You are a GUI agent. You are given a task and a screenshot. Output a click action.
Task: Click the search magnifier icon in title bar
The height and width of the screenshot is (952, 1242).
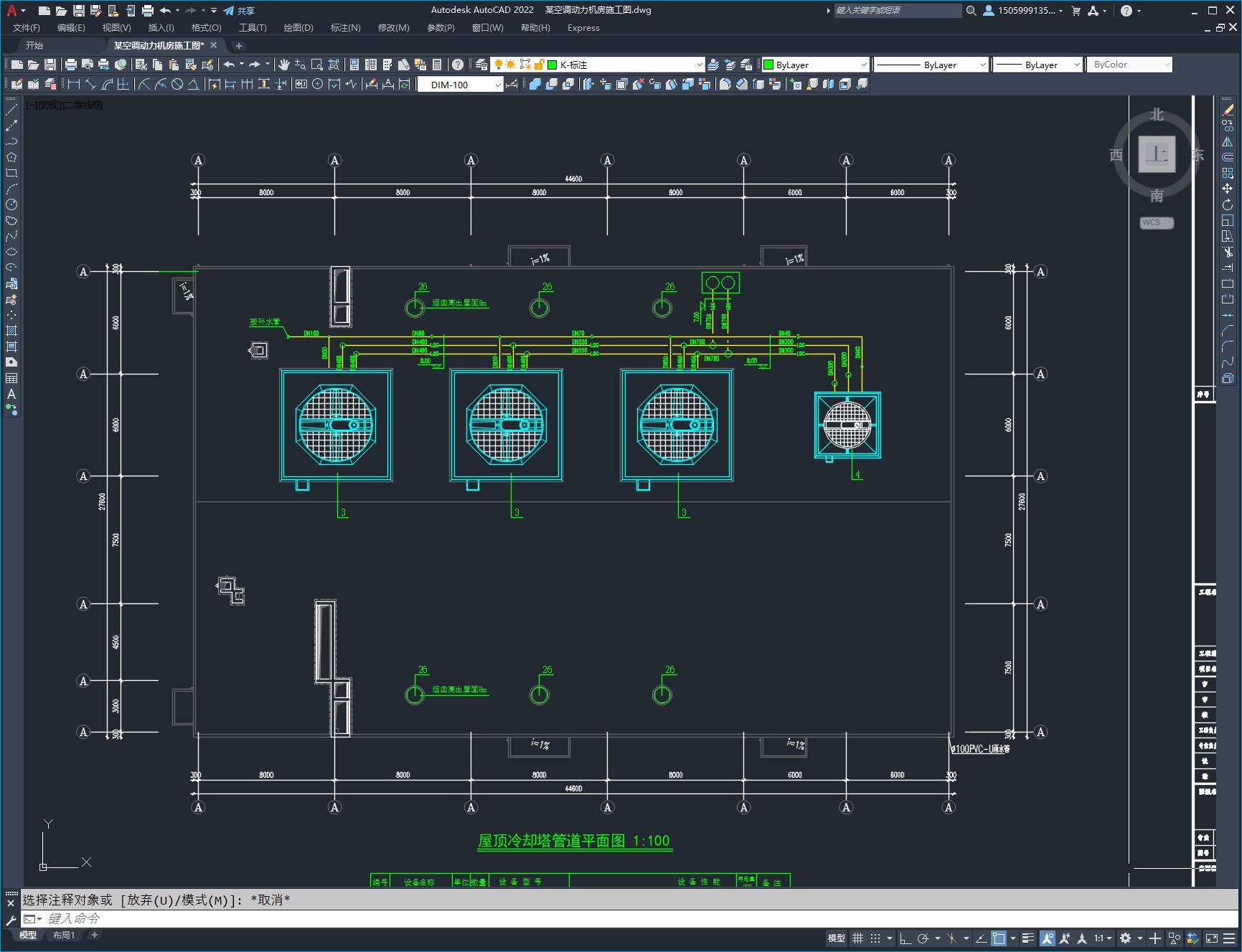pyautogui.click(x=971, y=10)
